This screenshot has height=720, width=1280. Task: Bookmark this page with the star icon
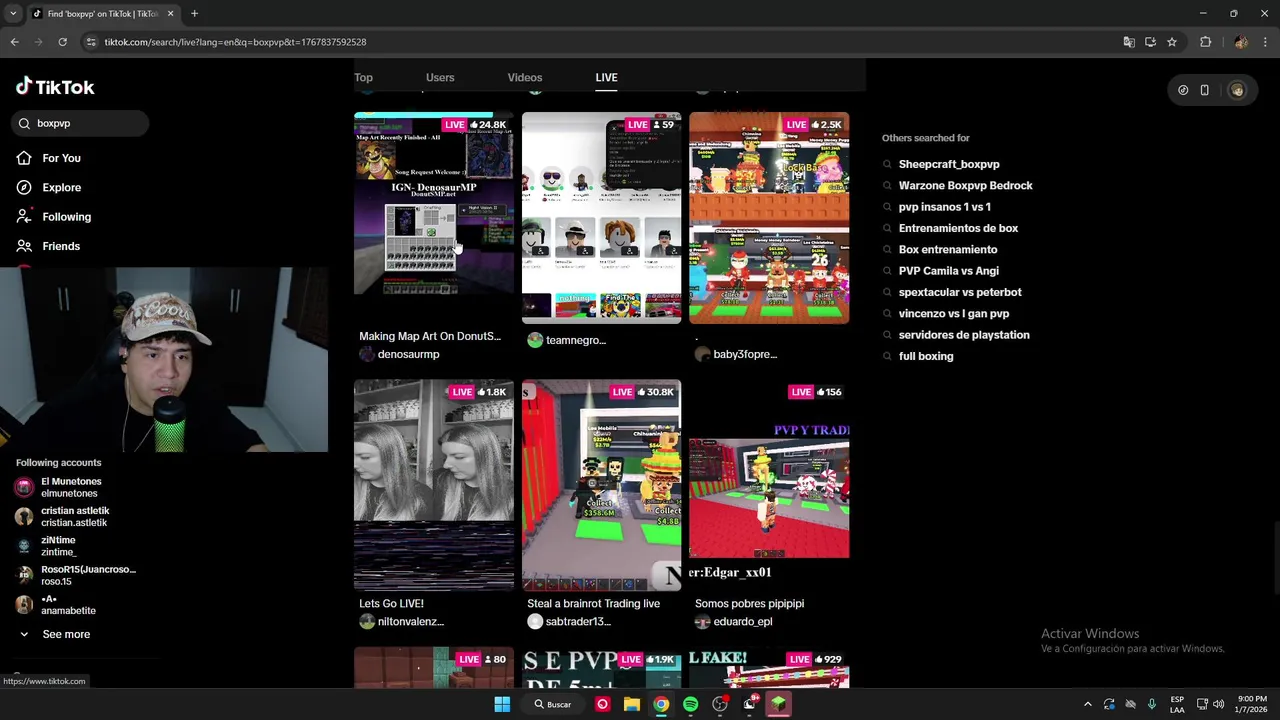[x=1172, y=42]
